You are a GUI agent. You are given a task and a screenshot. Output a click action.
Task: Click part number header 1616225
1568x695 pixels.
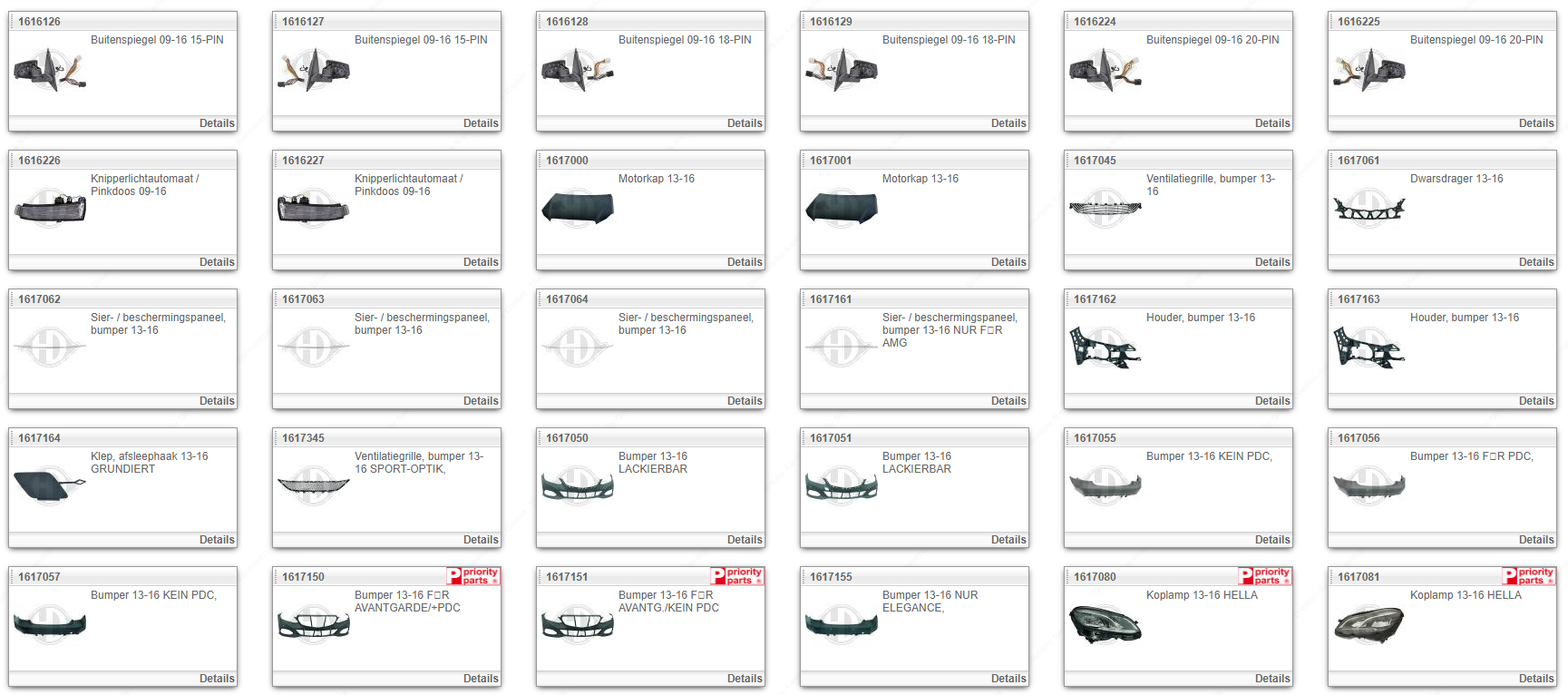coord(1359,22)
